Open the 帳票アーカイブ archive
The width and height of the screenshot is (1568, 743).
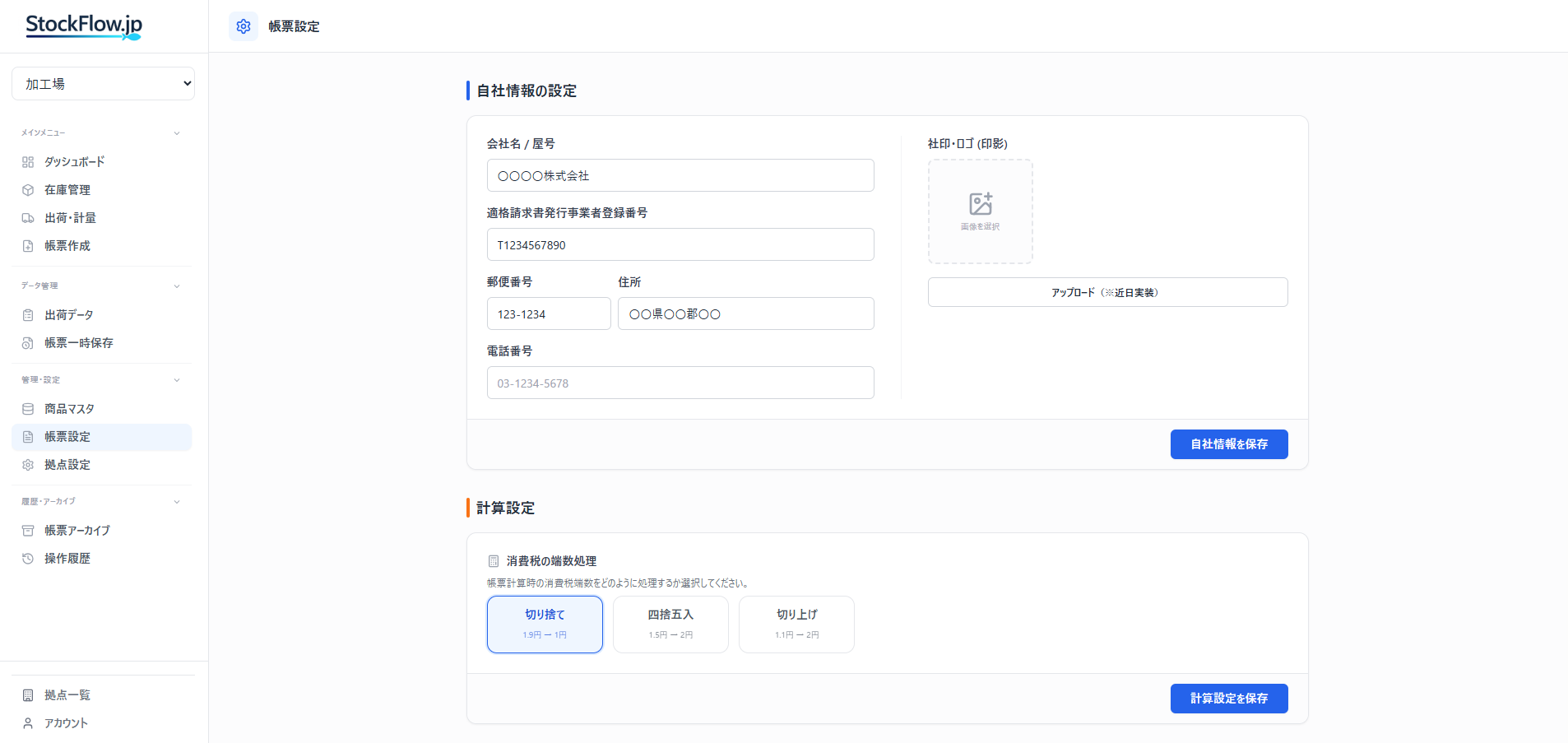point(78,530)
